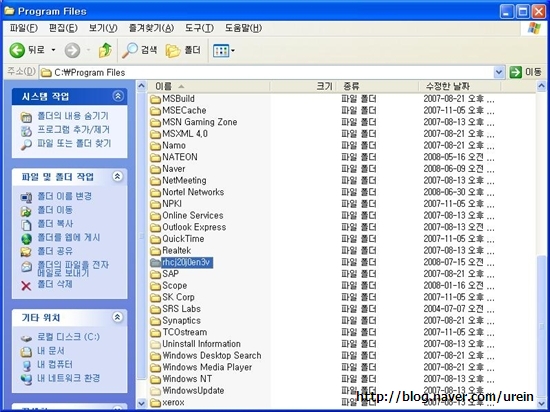
Task: Click the red X 폴더 삭제 icon
Action: point(26,286)
